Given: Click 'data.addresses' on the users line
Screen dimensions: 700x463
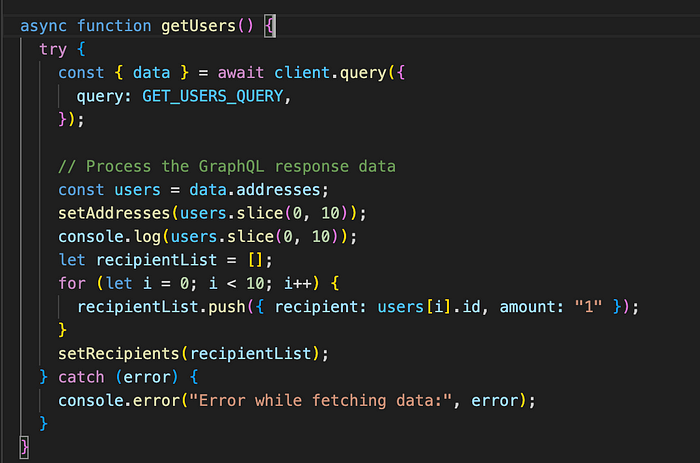Looking at the screenshot, I should click(x=254, y=190).
